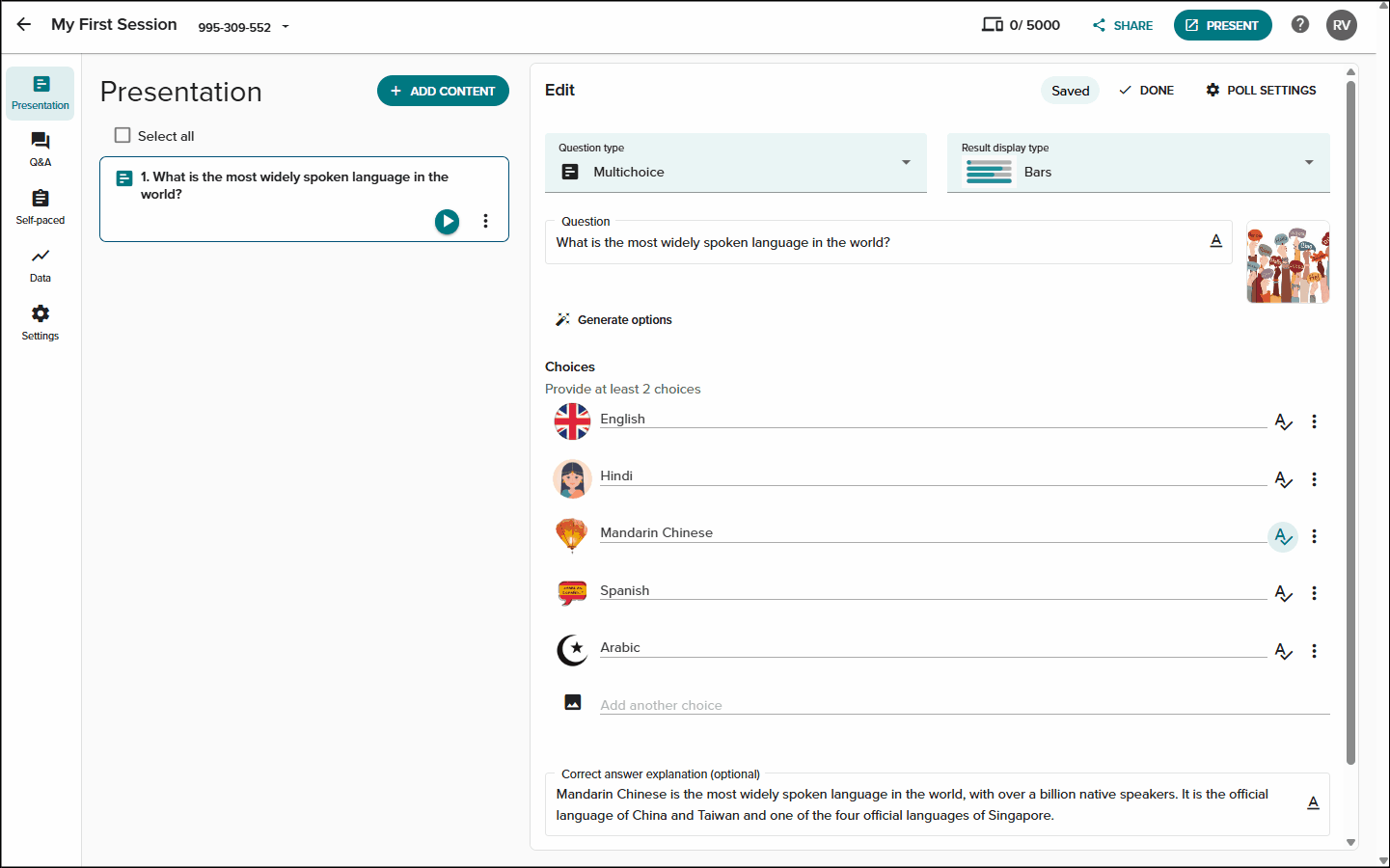Select the question 1 slide card title
Screen dimensions: 1390x868
(x=294, y=185)
